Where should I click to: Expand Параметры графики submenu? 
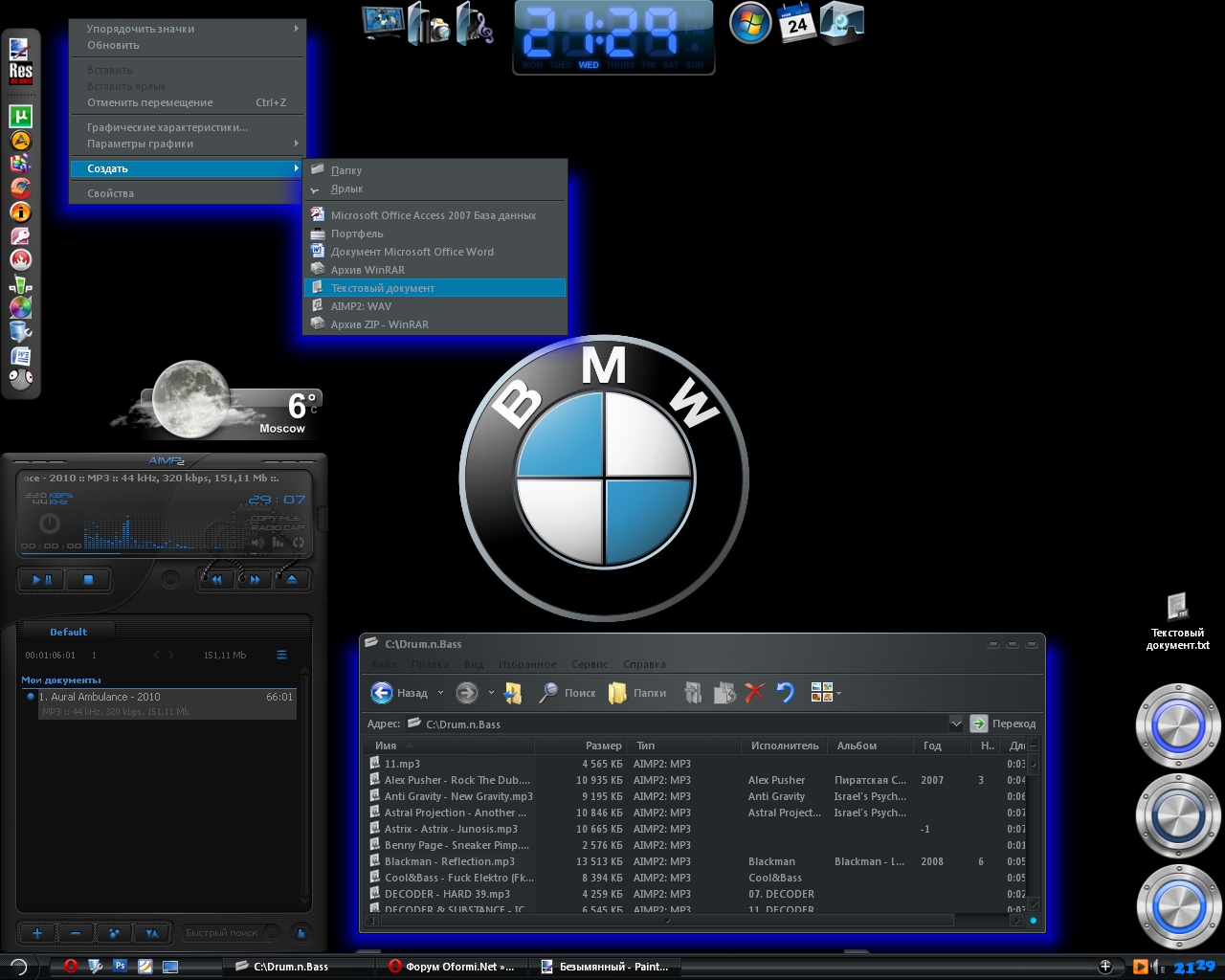(x=188, y=144)
